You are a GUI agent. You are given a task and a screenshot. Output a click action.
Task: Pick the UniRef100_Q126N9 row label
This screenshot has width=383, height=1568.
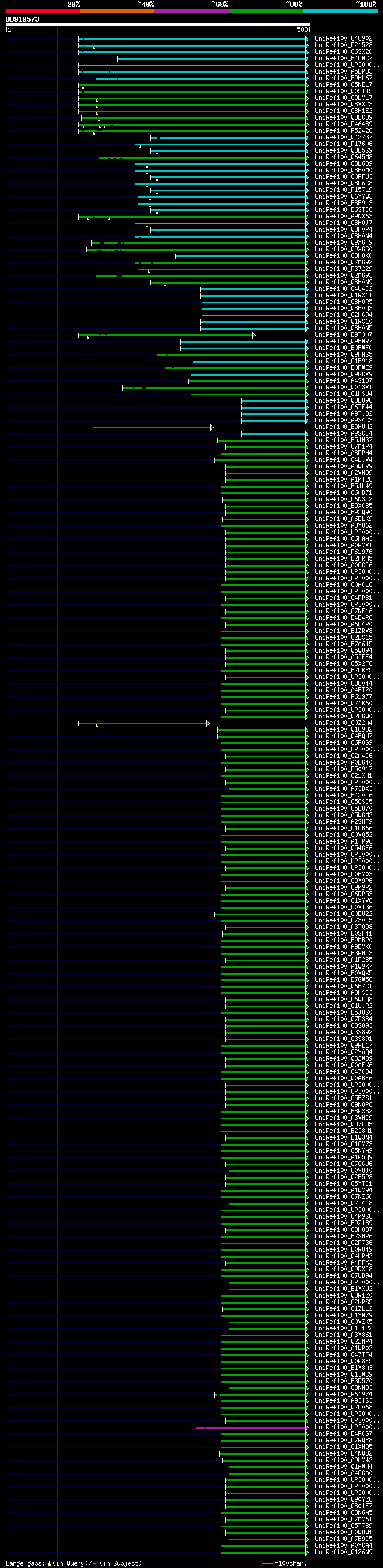pyautogui.click(x=344, y=1552)
